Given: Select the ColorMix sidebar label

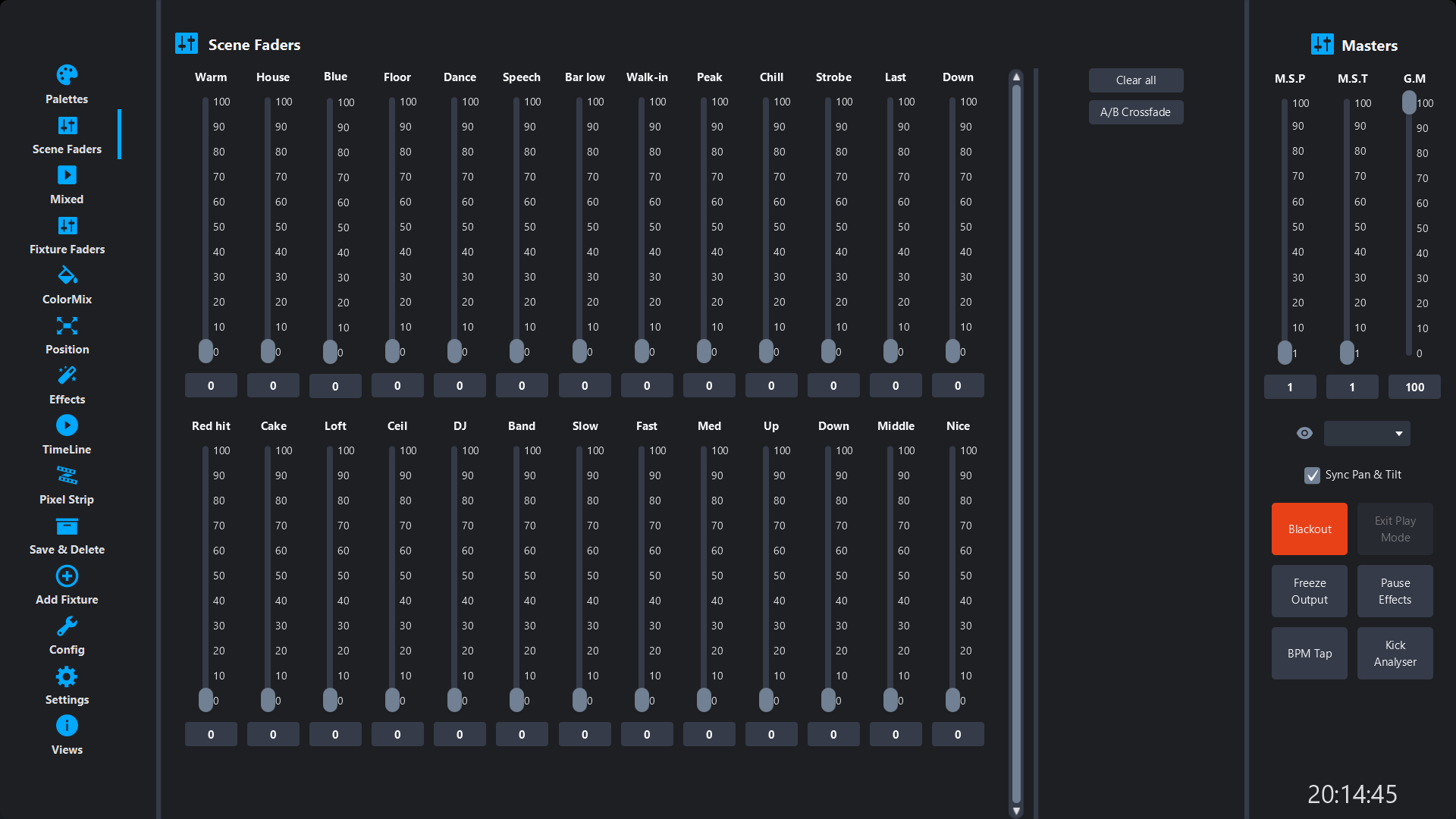Looking at the screenshot, I should [67, 300].
